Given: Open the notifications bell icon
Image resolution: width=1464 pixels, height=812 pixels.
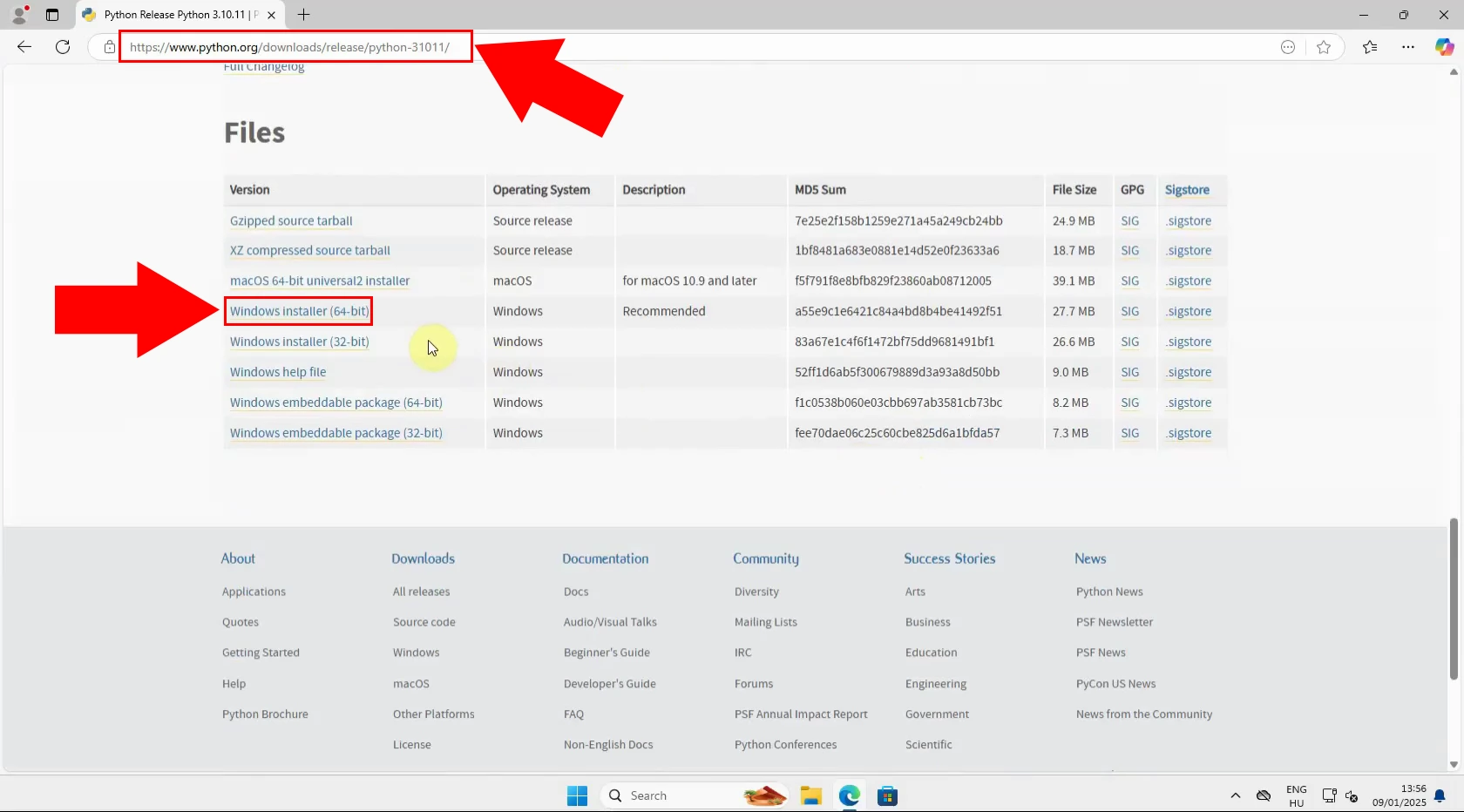Looking at the screenshot, I should (1440, 795).
